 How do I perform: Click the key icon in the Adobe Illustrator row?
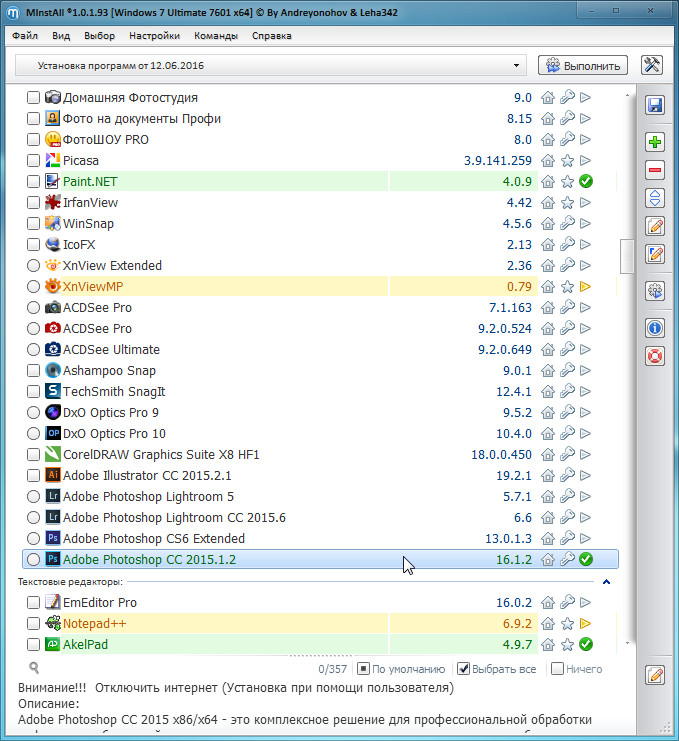tap(567, 475)
